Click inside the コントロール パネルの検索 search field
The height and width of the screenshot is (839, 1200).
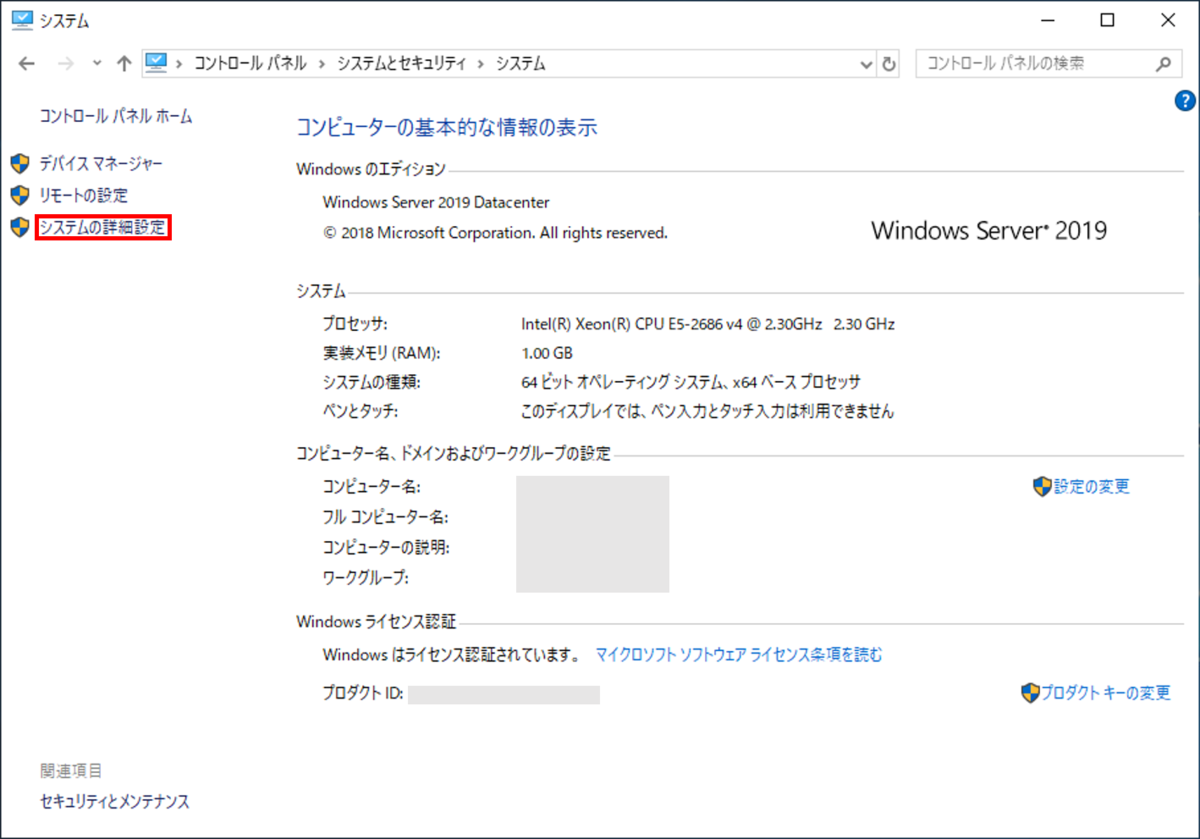tap(1020, 62)
